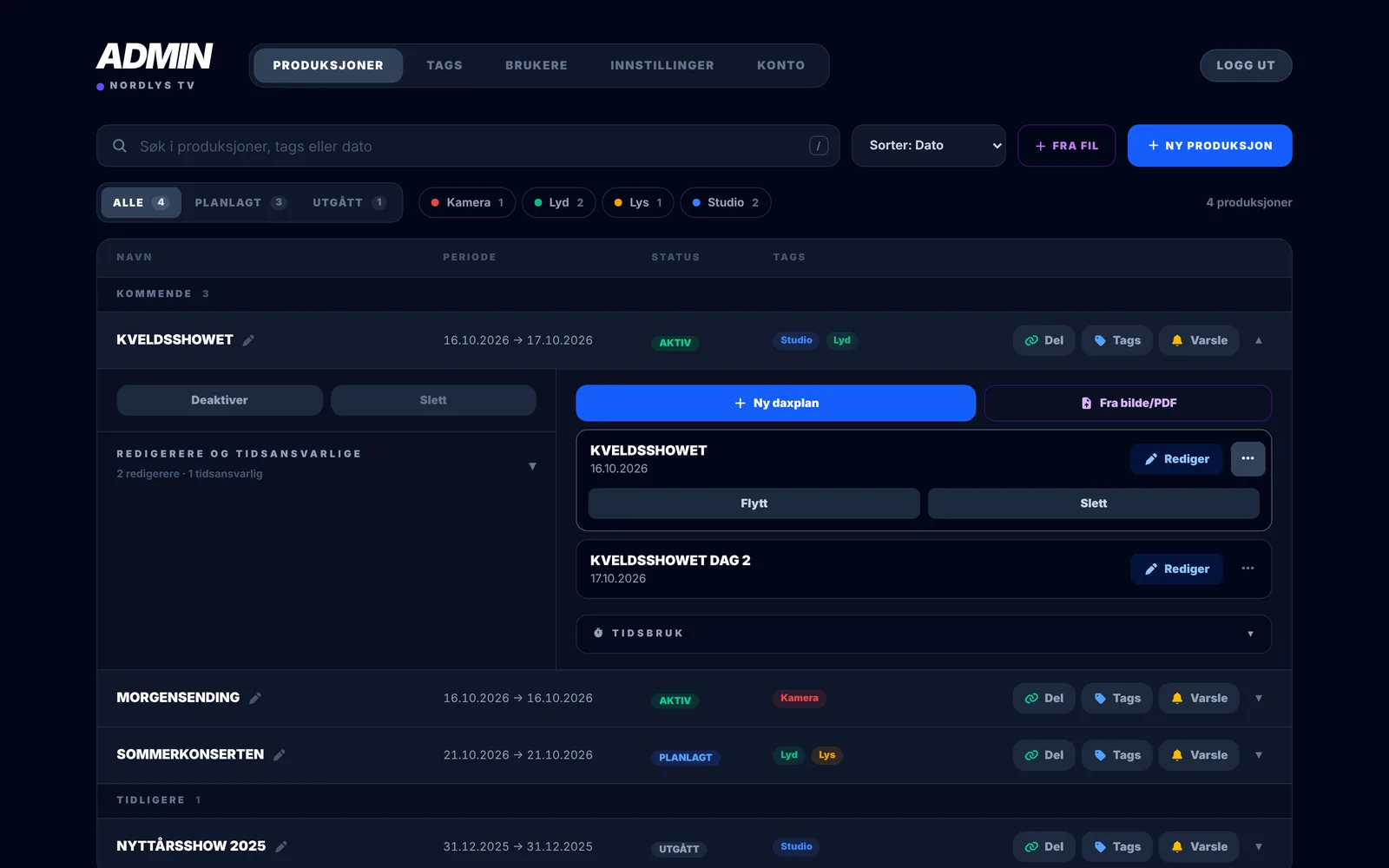This screenshot has width=1389, height=868.
Task: Collapse the KVELDSSHOWET row arrow
Action: click(x=1259, y=340)
